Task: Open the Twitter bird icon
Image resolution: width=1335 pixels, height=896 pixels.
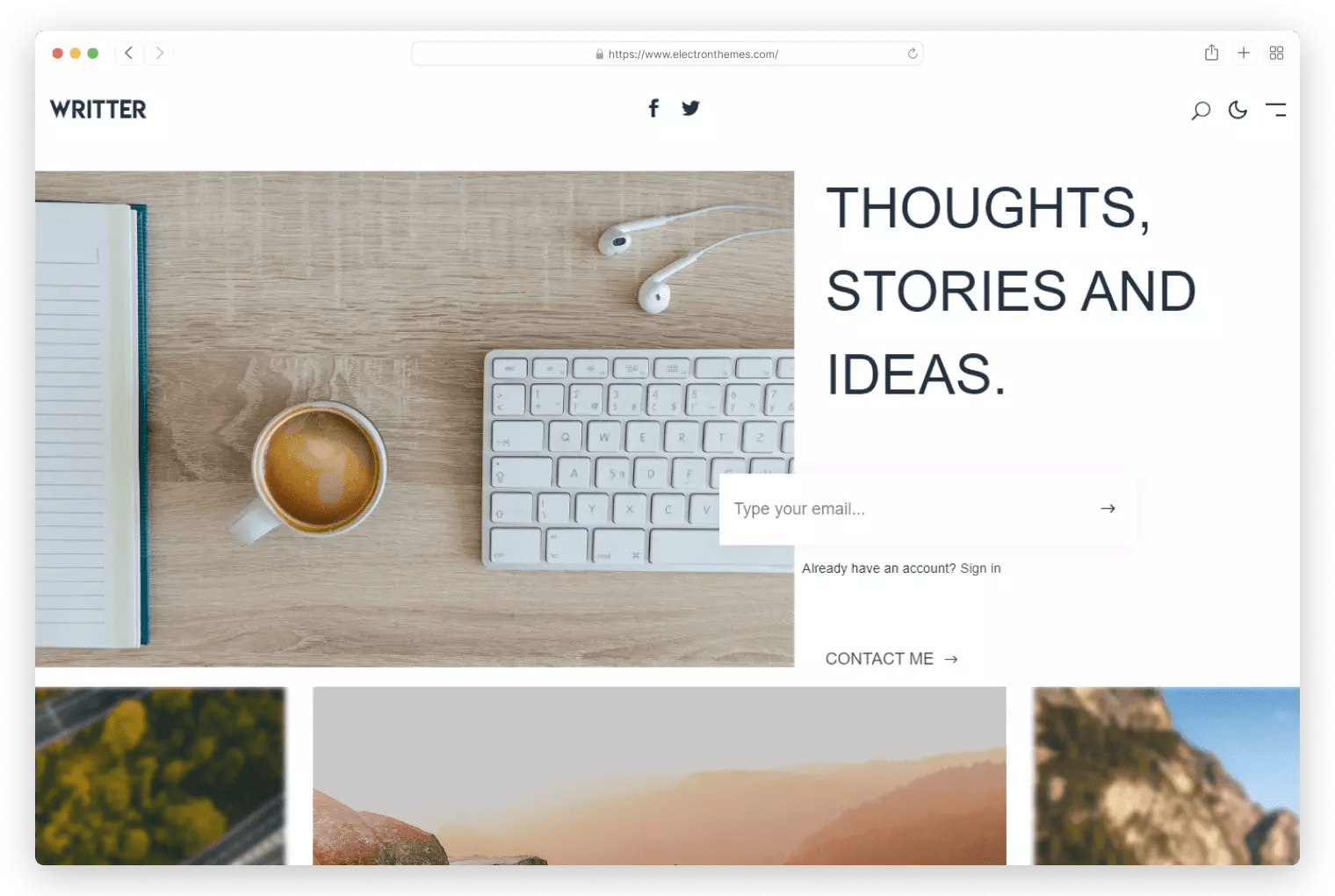Action: (x=690, y=108)
